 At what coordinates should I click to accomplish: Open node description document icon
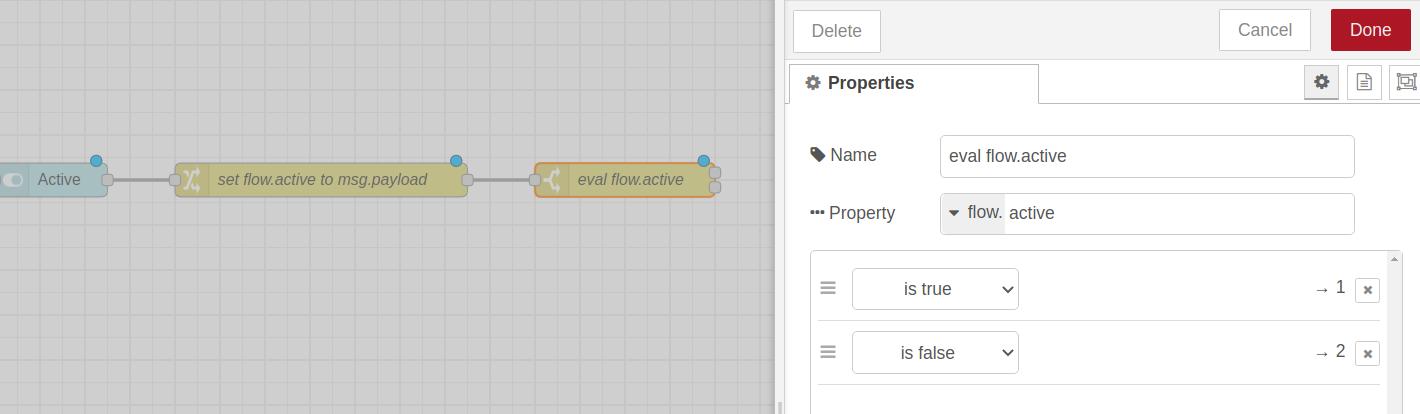click(x=1364, y=82)
